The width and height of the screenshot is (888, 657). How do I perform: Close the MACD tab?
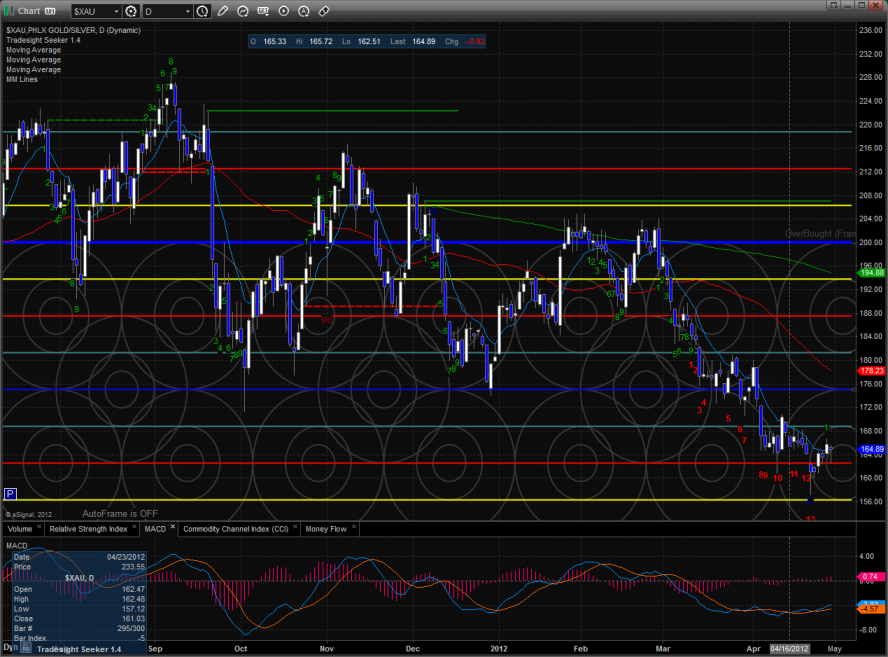[172, 528]
